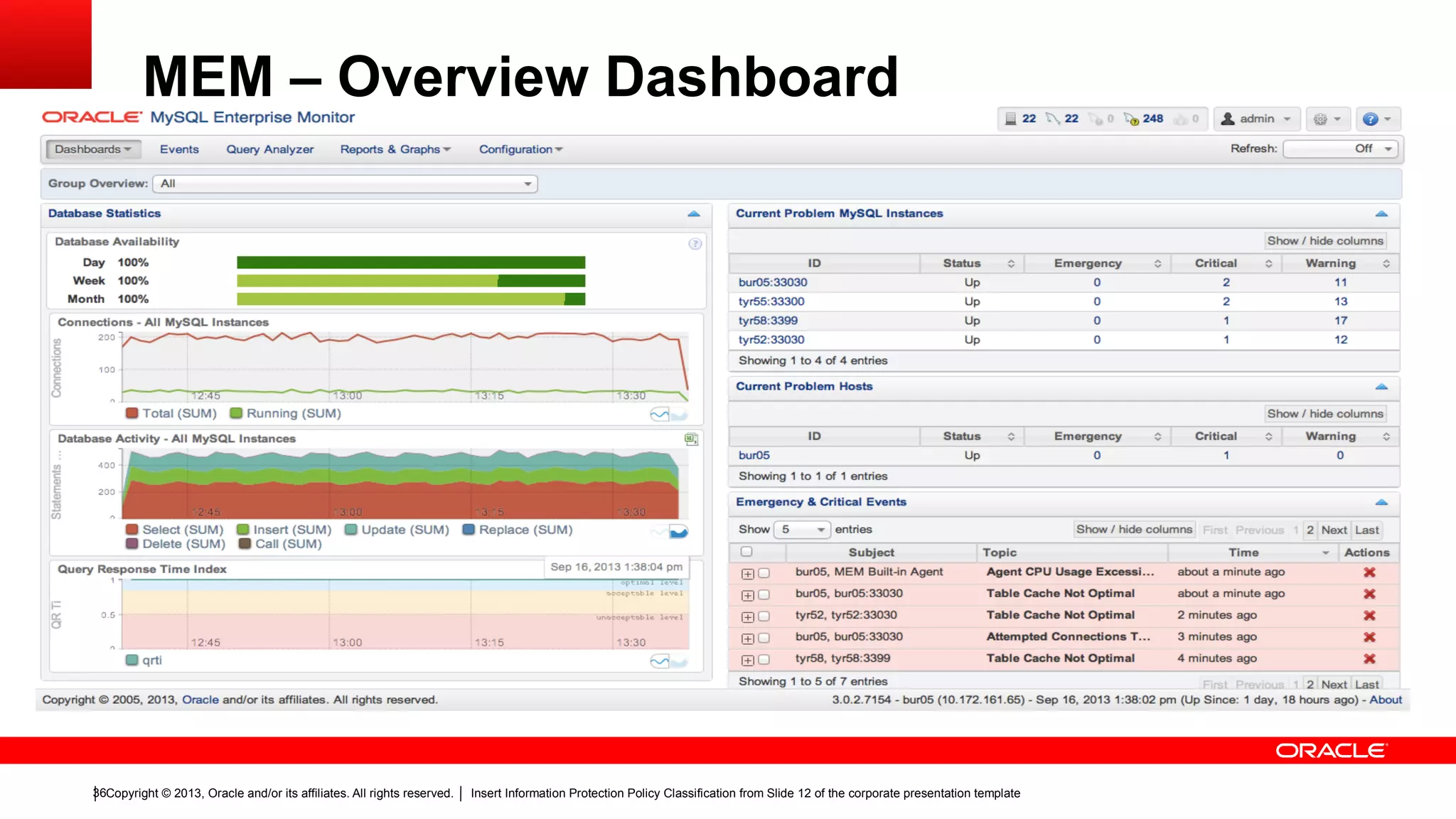The width and height of the screenshot is (1456, 819).
Task: Click the monitored hosts server icon showing 22
Action: click(x=1010, y=119)
